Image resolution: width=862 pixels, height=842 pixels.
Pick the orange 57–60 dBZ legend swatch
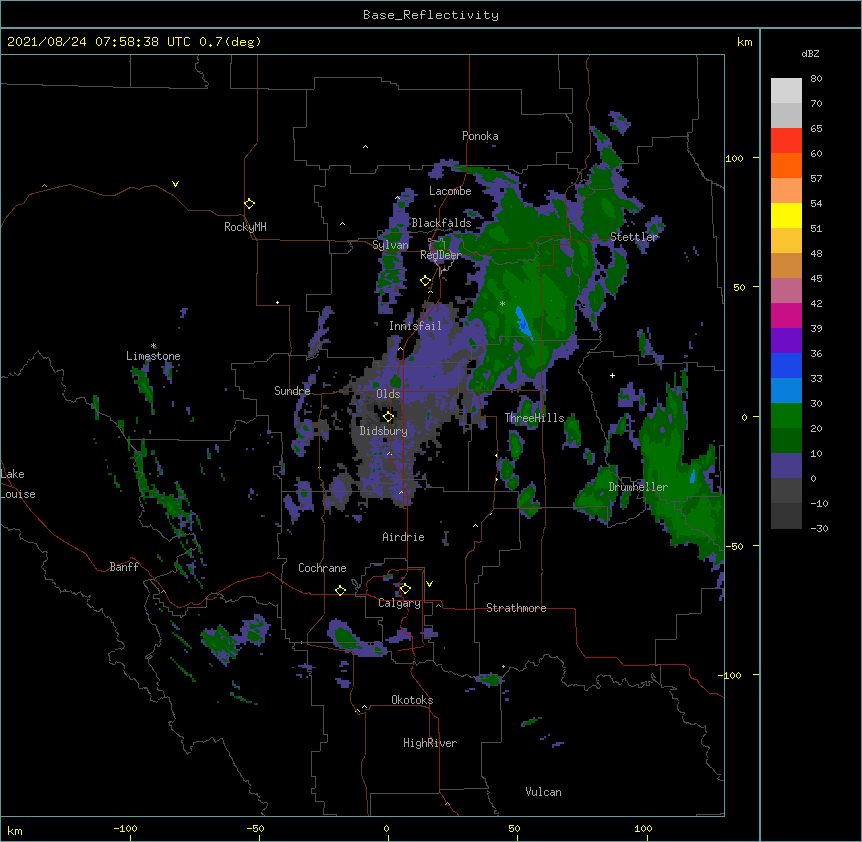786,165
